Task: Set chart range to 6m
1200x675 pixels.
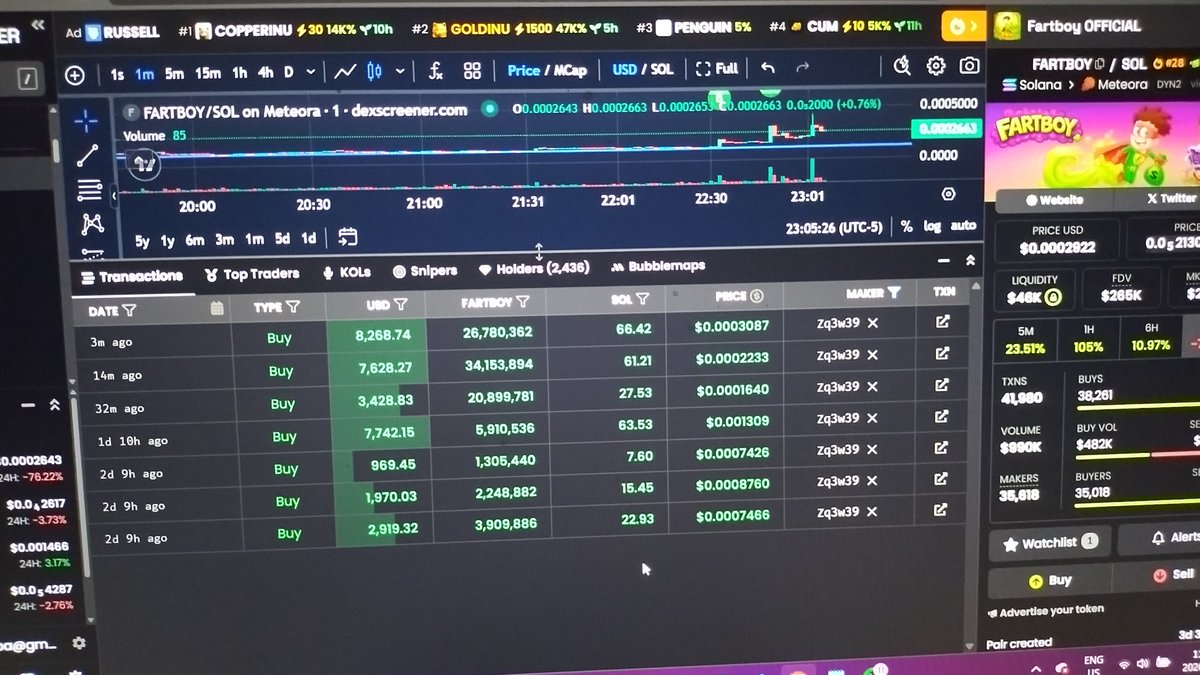Action: [x=195, y=239]
